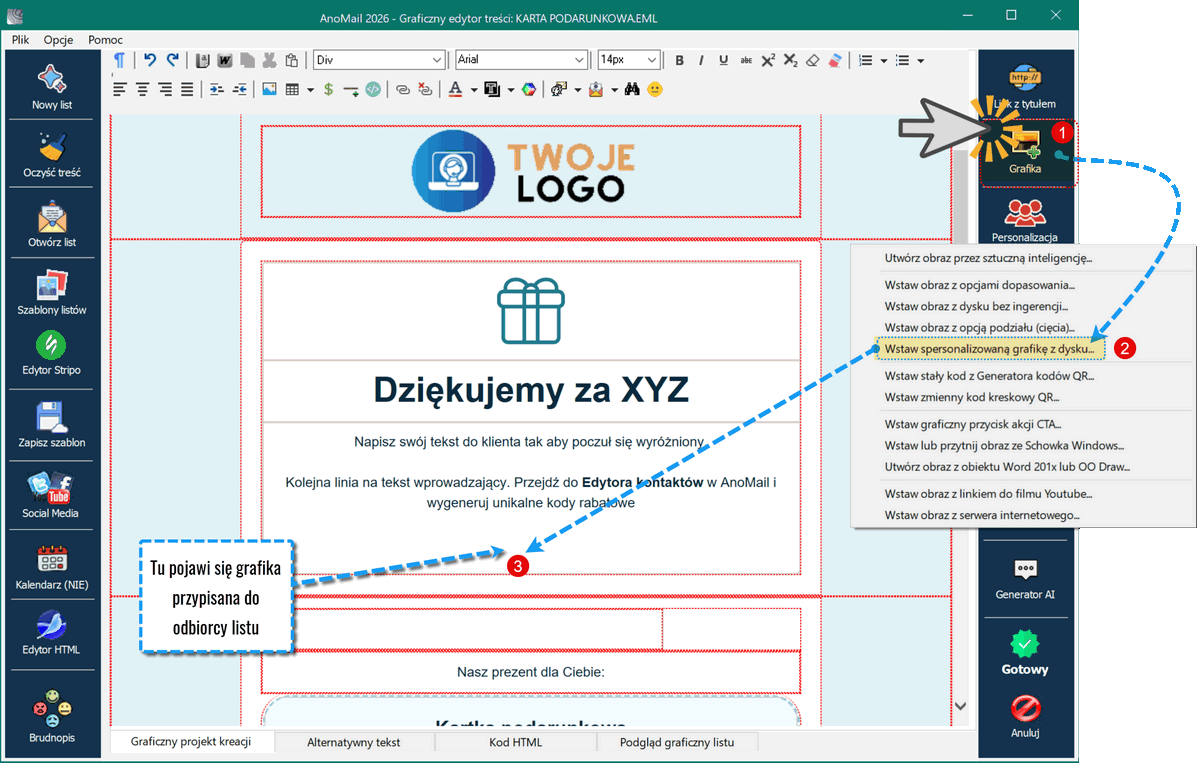Select Wstaw obraz z serwera internetowego
The height and width of the screenshot is (763, 1200).
pyautogui.click(x=982, y=515)
